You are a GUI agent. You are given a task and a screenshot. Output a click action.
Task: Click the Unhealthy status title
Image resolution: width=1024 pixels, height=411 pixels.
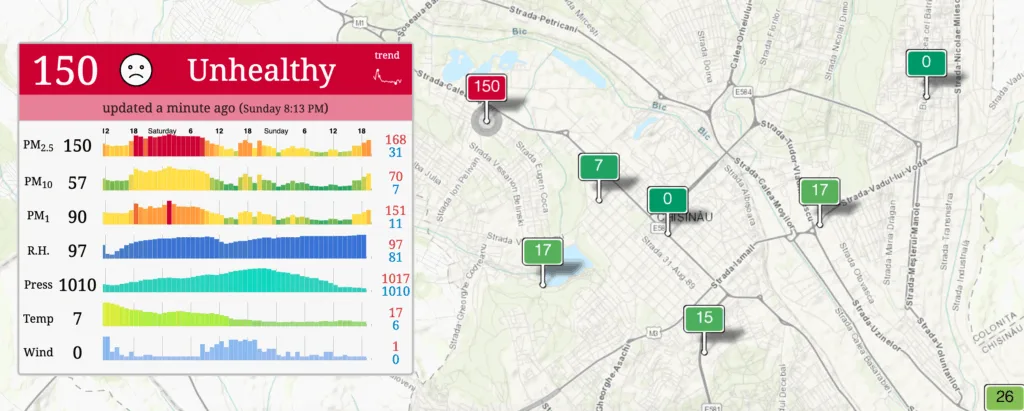[x=260, y=70]
